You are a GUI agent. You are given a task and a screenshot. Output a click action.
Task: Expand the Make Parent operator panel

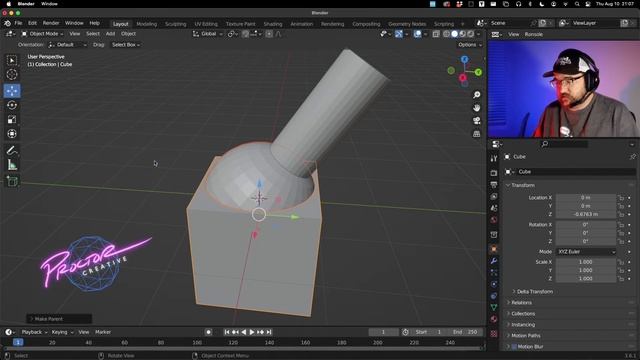pyautogui.click(x=59, y=319)
